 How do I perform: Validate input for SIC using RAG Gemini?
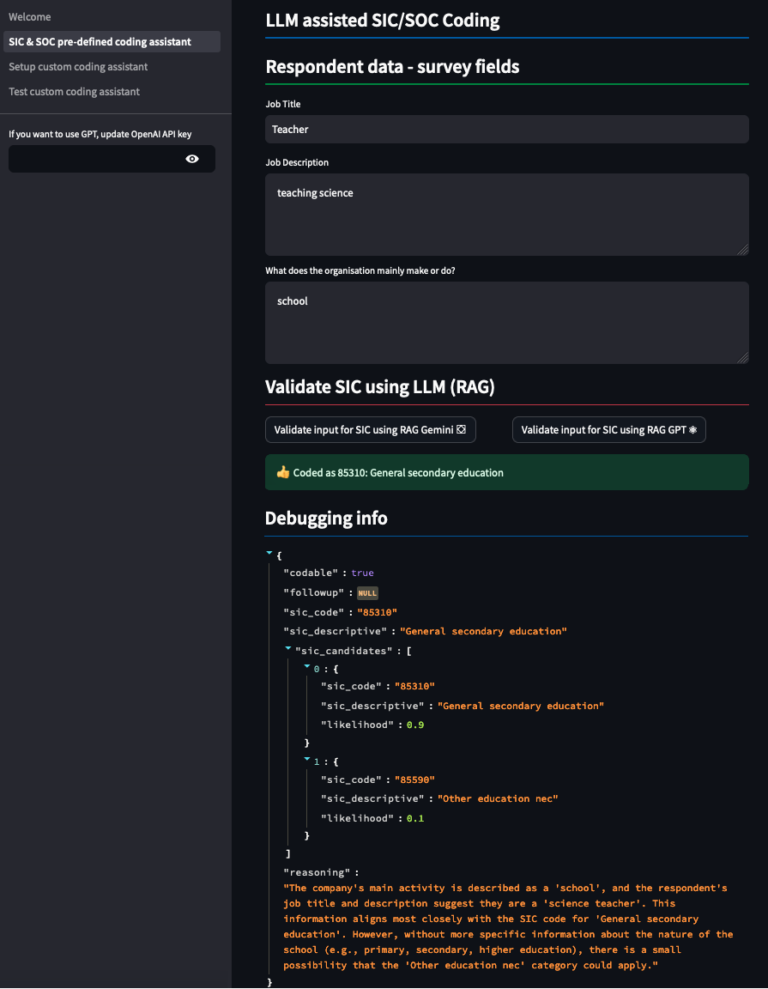[370, 430]
